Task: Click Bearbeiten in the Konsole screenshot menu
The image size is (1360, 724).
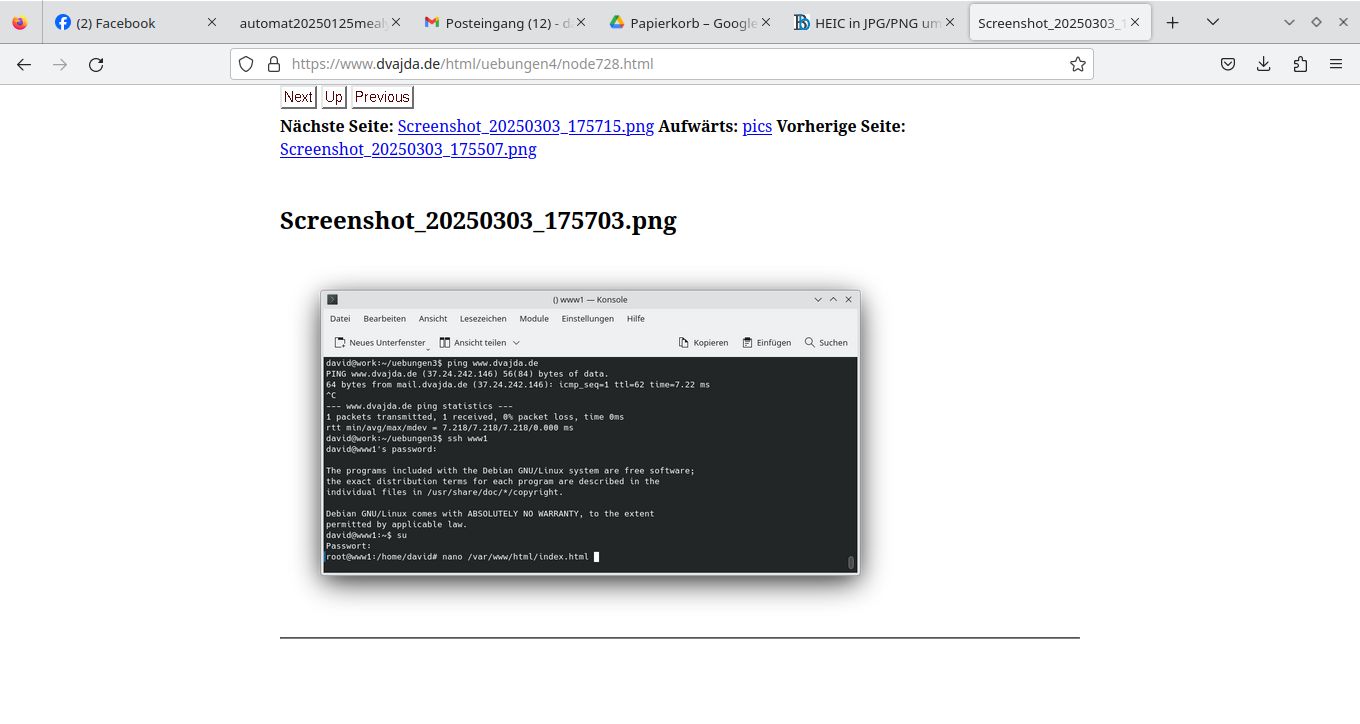Action: coord(385,319)
